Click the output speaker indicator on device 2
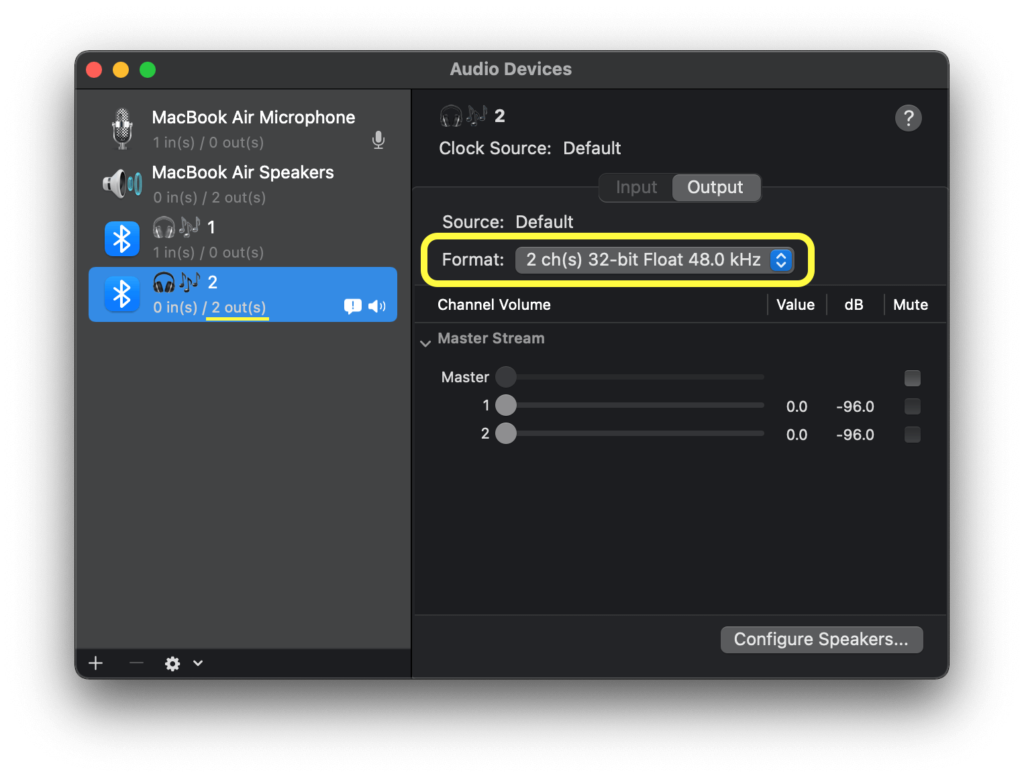This screenshot has width=1024, height=778. [x=377, y=306]
